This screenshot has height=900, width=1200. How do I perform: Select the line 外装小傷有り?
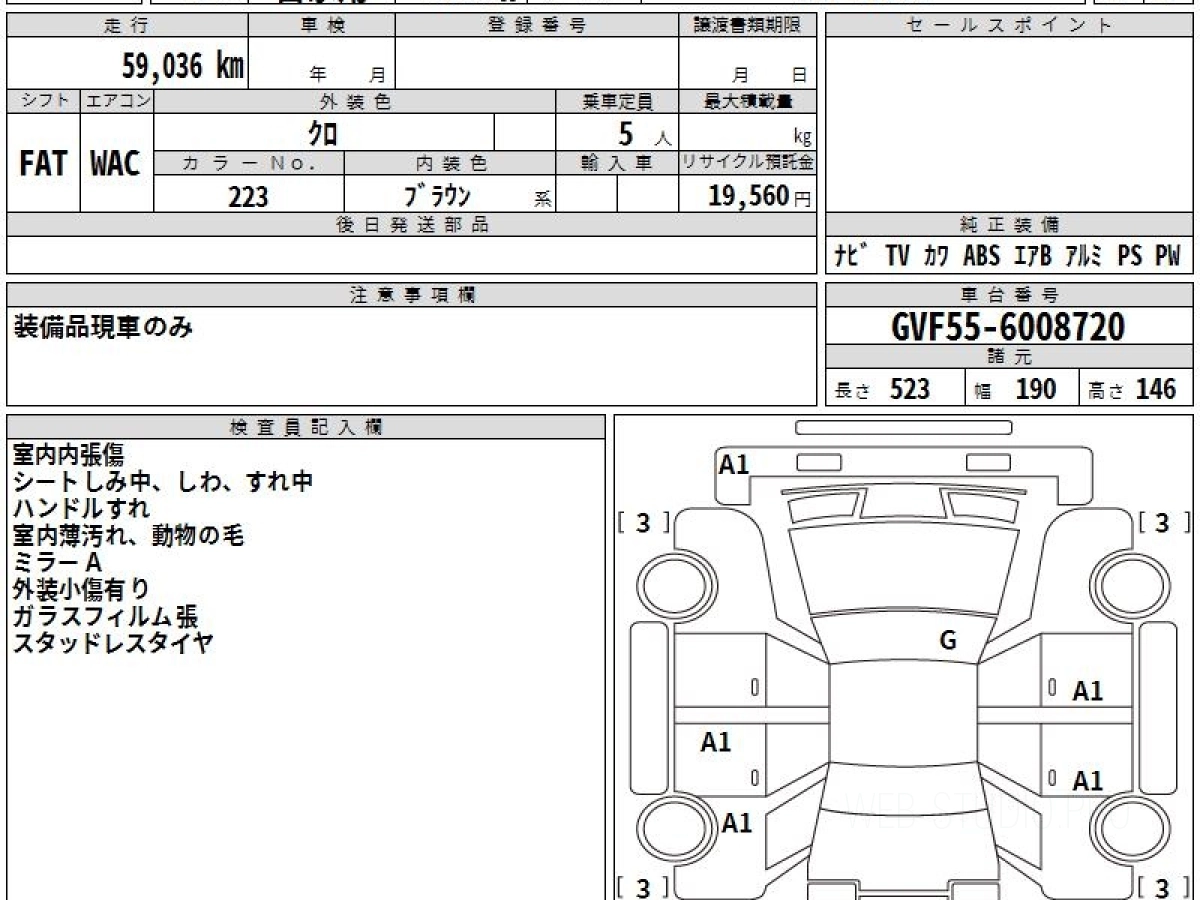pyautogui.click(x=81, y=590)
